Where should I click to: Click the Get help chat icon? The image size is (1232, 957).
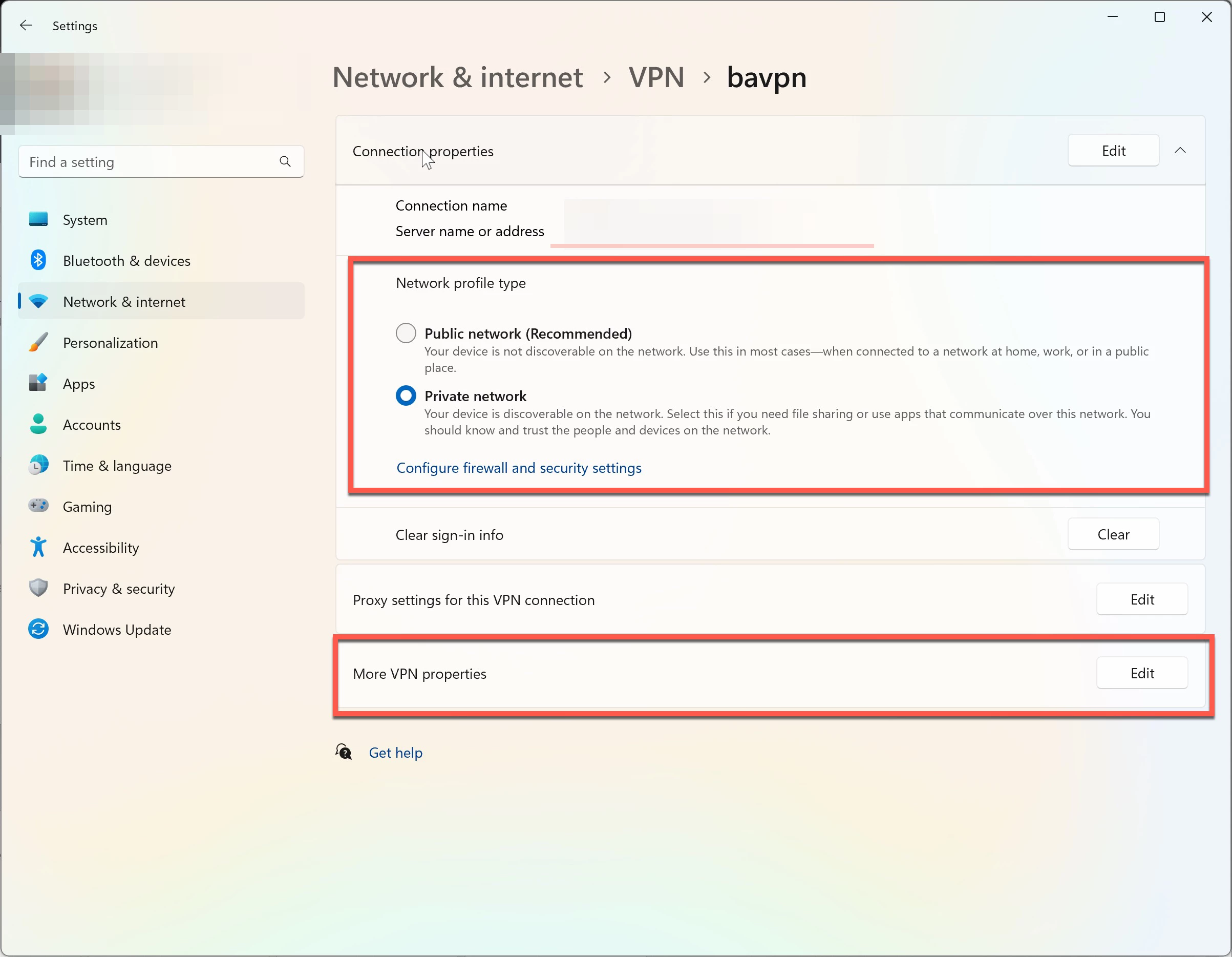tap(344, 752)
